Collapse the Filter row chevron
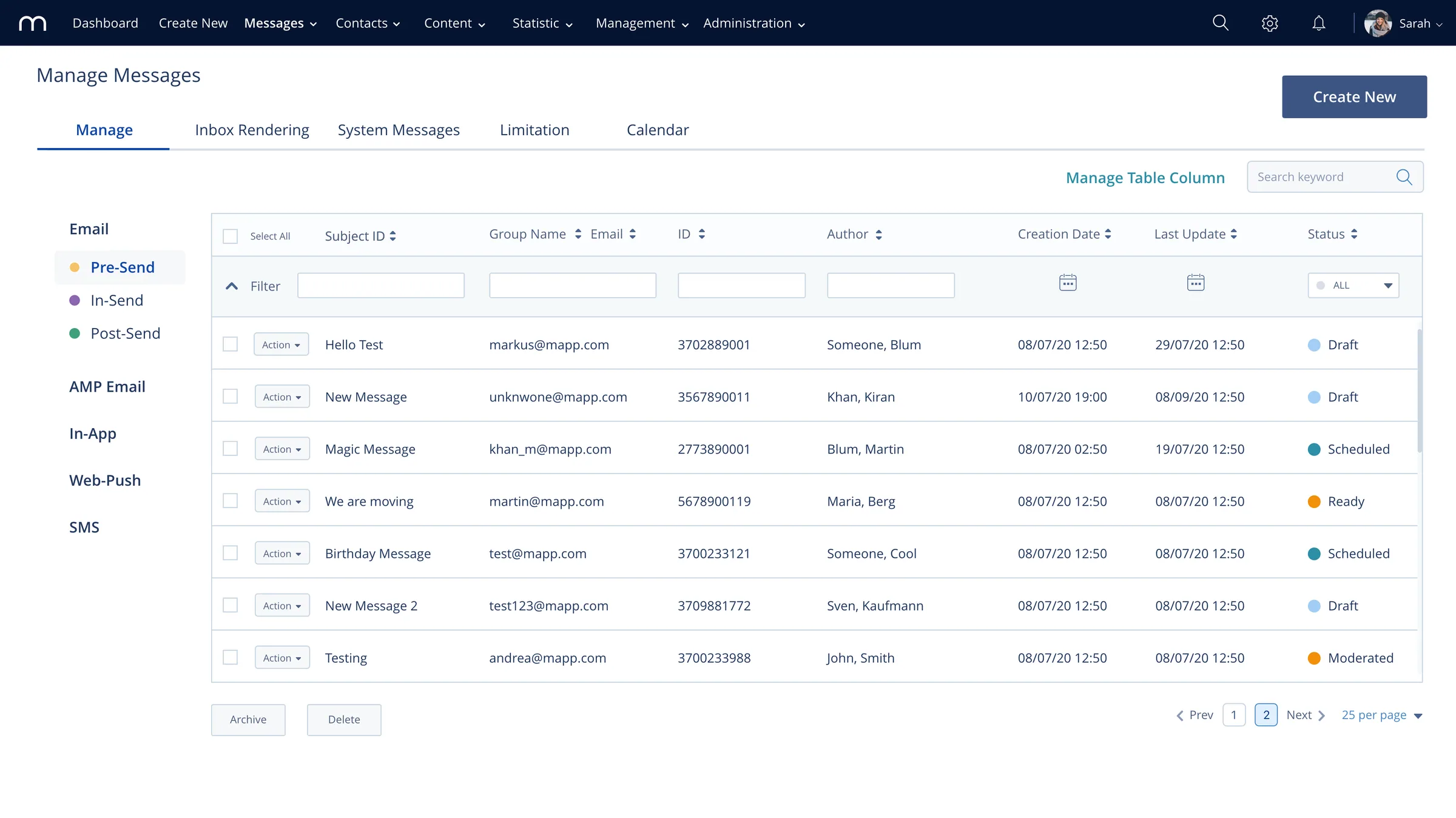 [232, 286]
